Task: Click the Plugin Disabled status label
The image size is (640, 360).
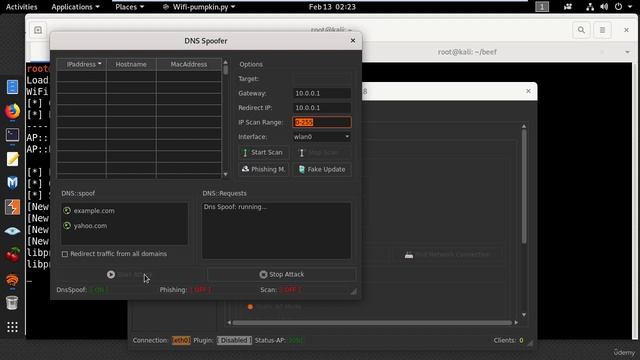Action: (234, 340)
